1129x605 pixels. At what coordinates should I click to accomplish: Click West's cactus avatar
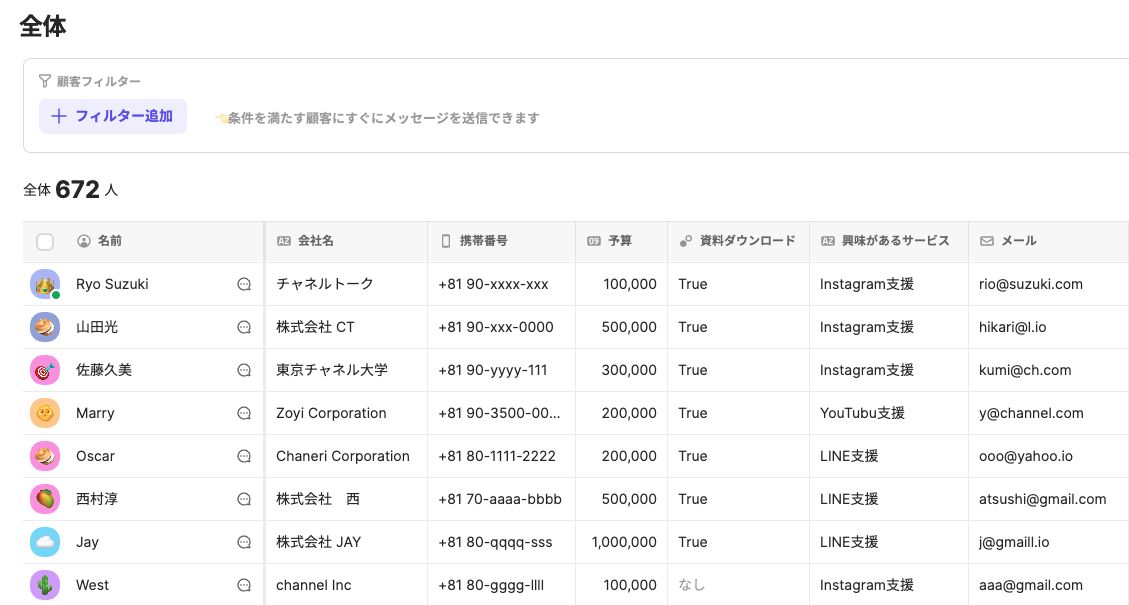(45, 585)
